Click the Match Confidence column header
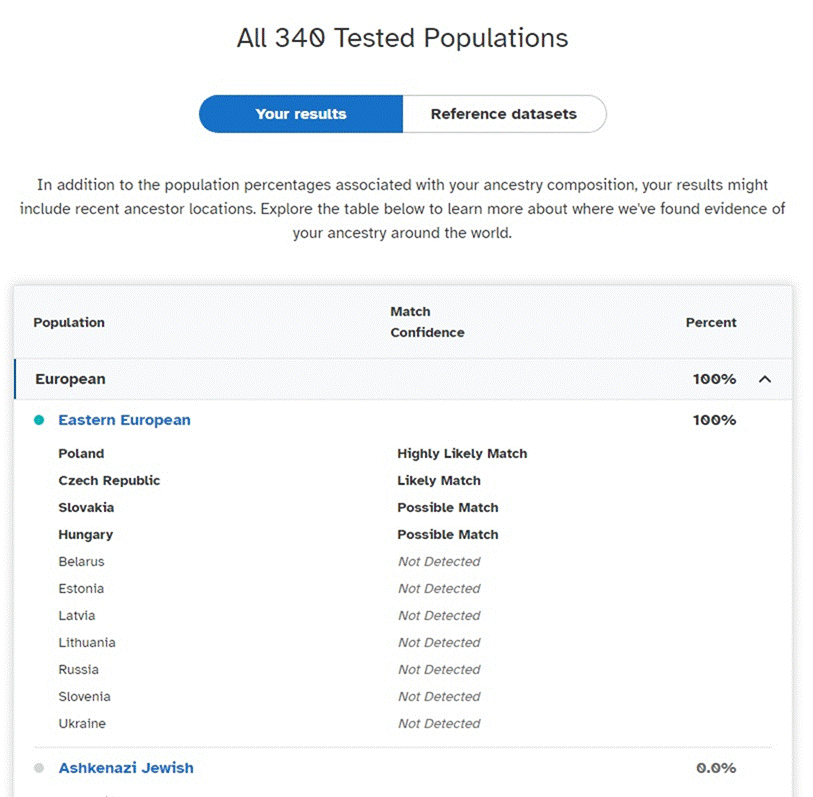Image resolution: width=813 pixels, height=797 pixels. [x=427, y=322]
